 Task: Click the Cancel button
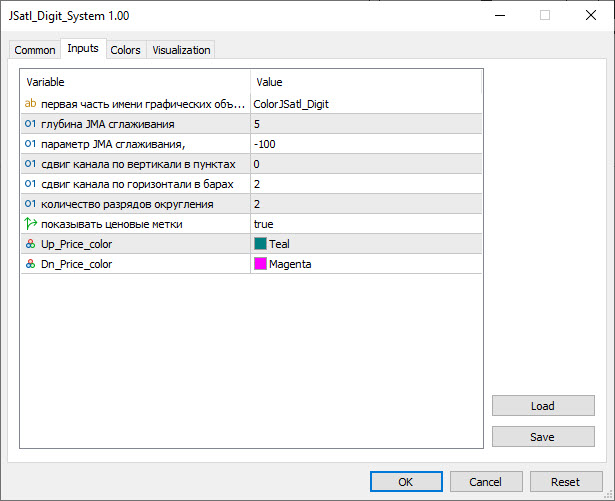(x=486, y=481)
